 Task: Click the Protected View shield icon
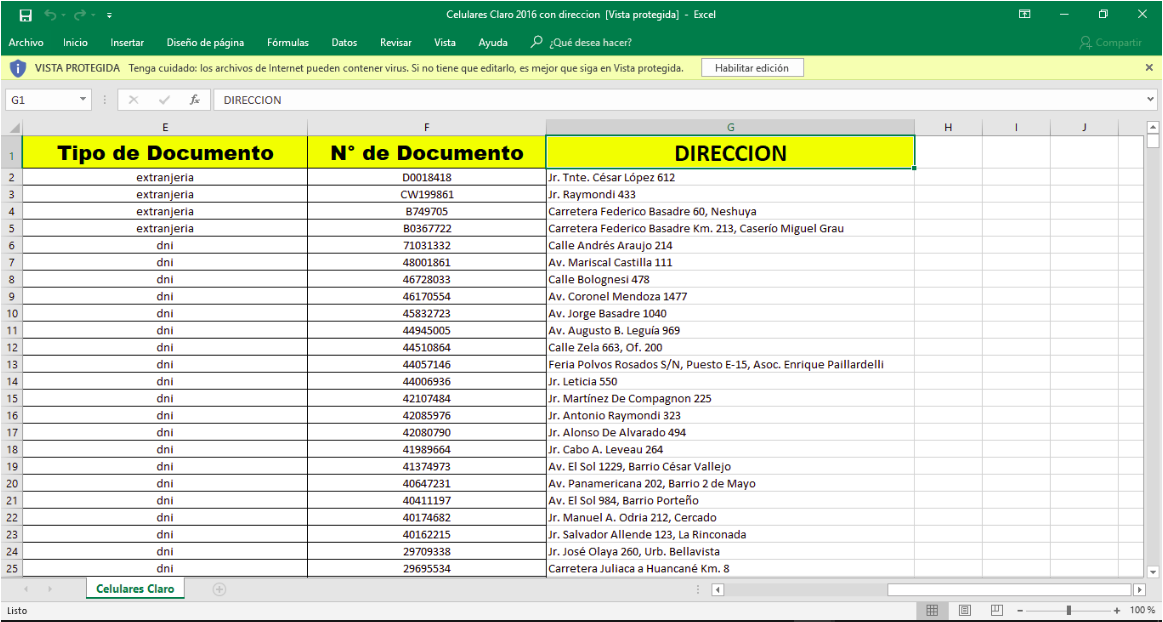pyautogui.click(x=19, y=68)
